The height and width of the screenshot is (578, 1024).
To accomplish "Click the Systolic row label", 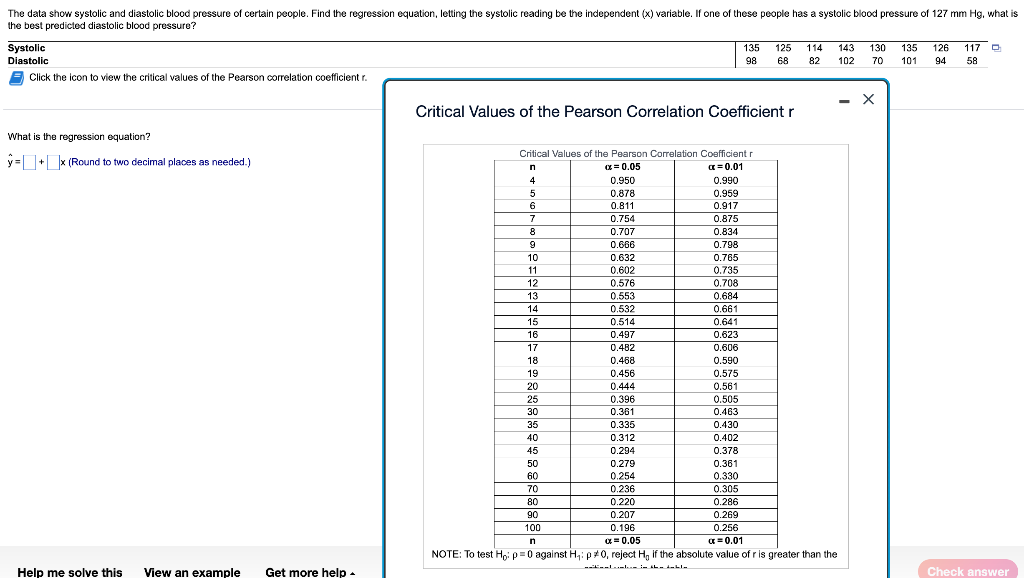I will 26,48.
